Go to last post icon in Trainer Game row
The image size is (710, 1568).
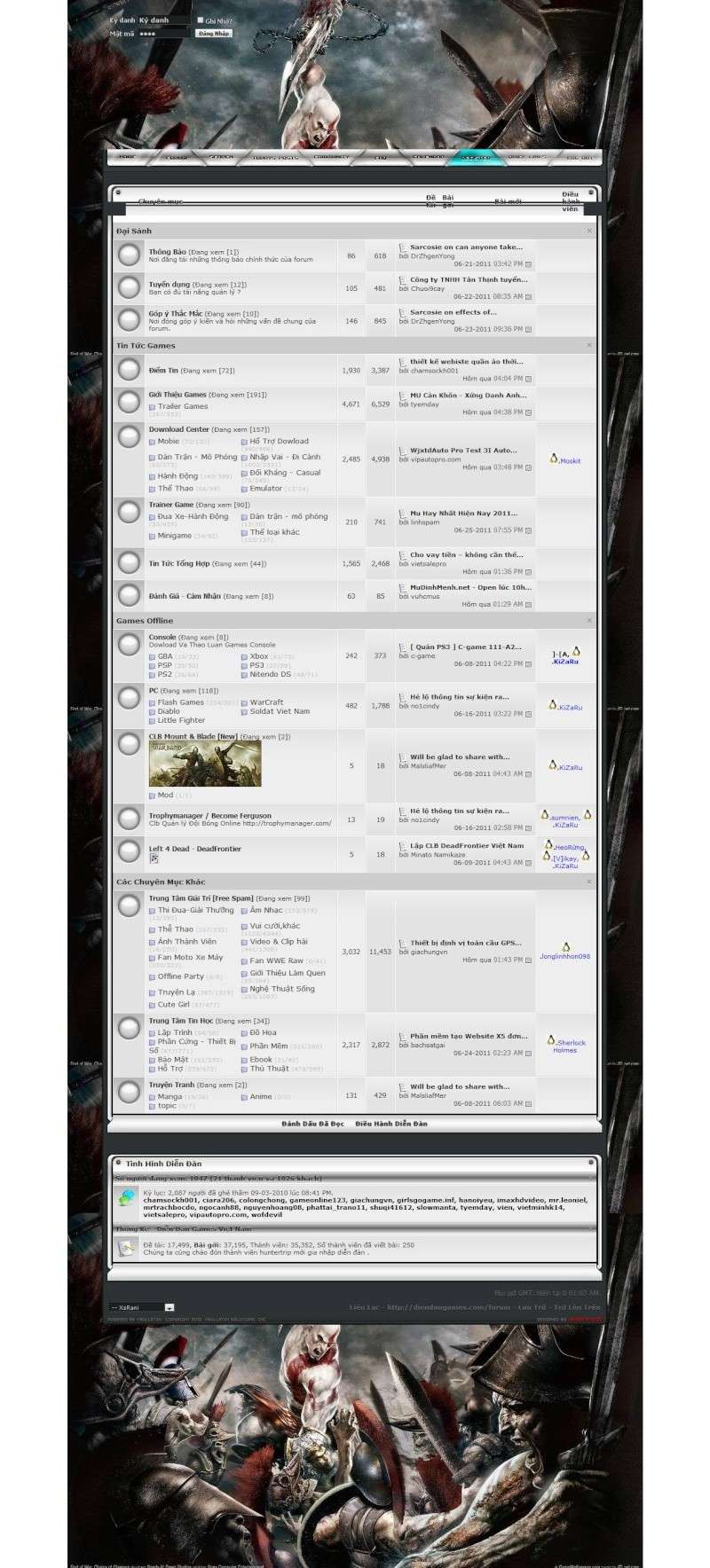click(529, 530)
